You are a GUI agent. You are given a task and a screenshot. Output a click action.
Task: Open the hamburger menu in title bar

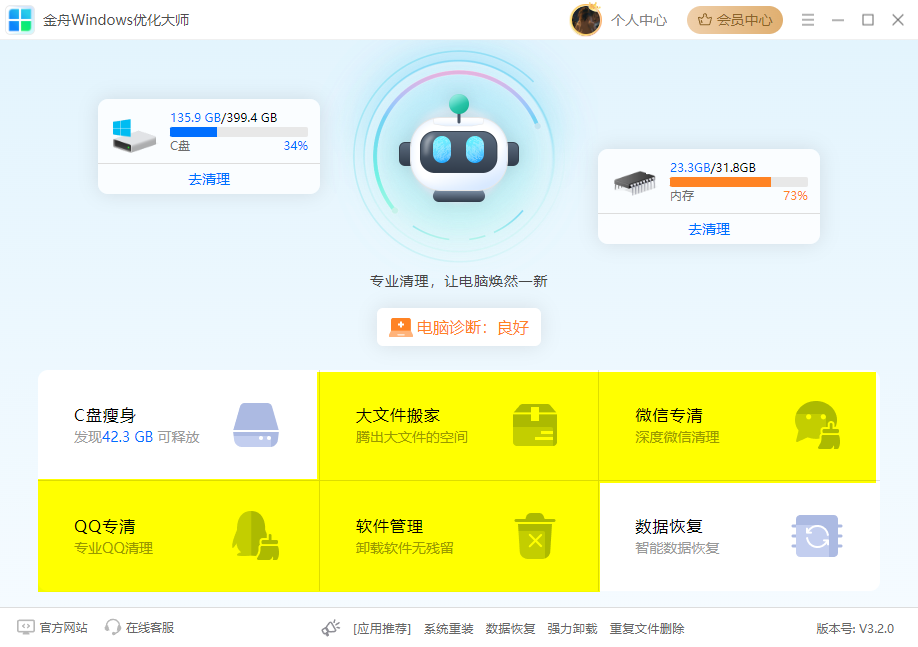pyautogui.click(x=807, y=19)
